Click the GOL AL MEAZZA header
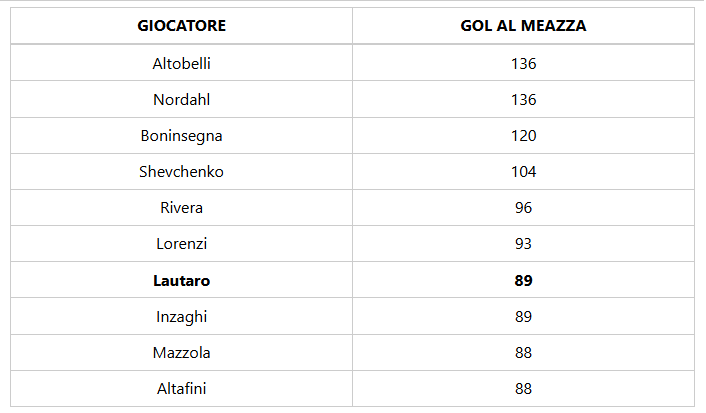This screenshot has width=706, height=413. [523, 26]
